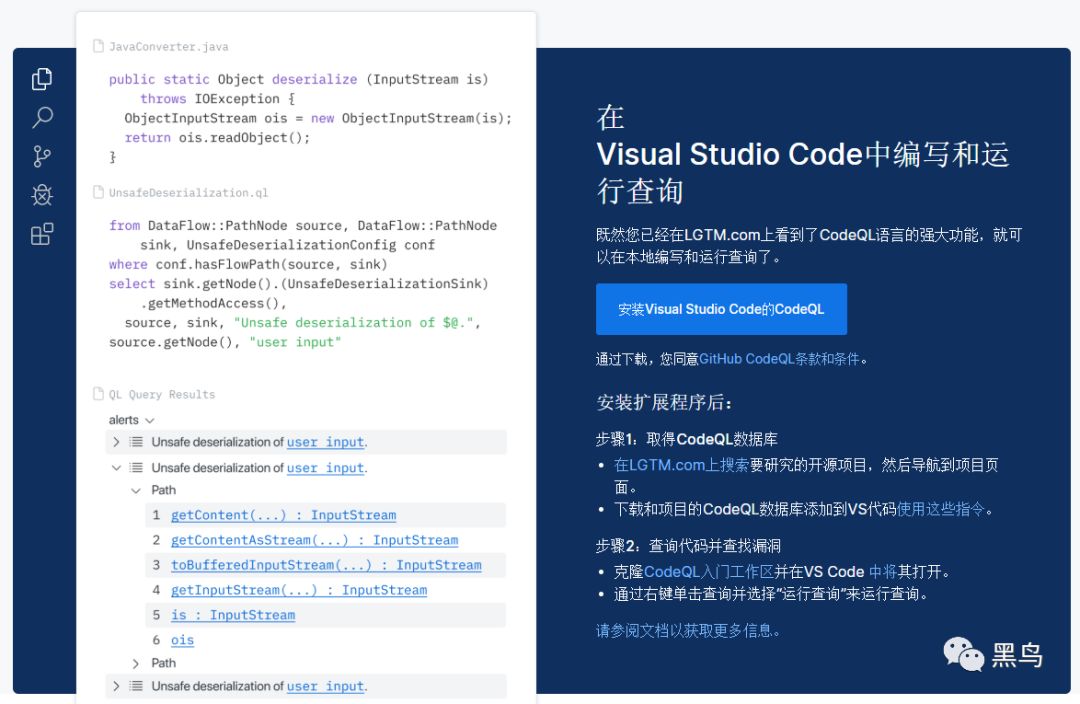Screen dimensions: 1080x704
Task: Collapse the expanded Path node
Action: click(136, 490)
